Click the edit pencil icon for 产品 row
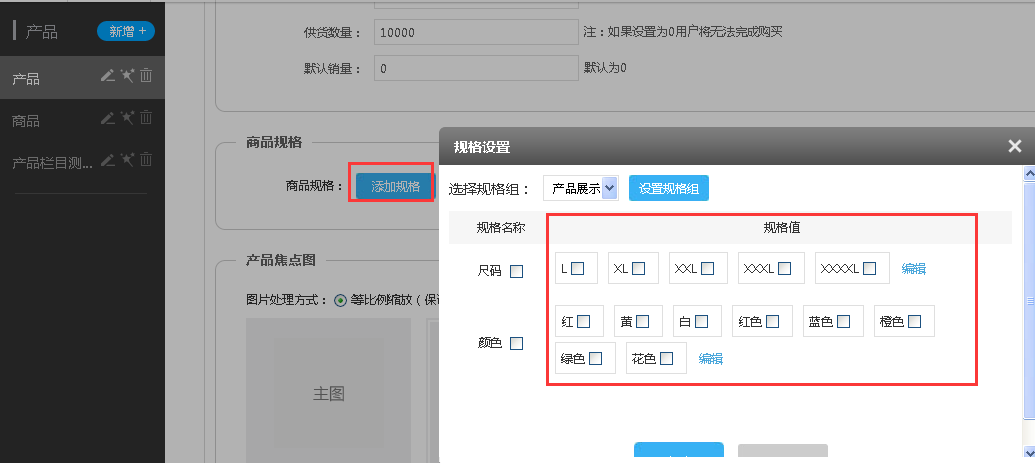Viewport: 1035px width, 463px height. point(107,76)
